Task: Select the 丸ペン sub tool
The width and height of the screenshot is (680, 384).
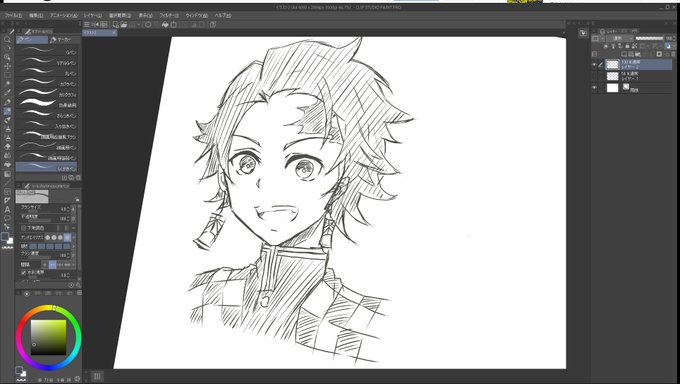Action: 46,73
